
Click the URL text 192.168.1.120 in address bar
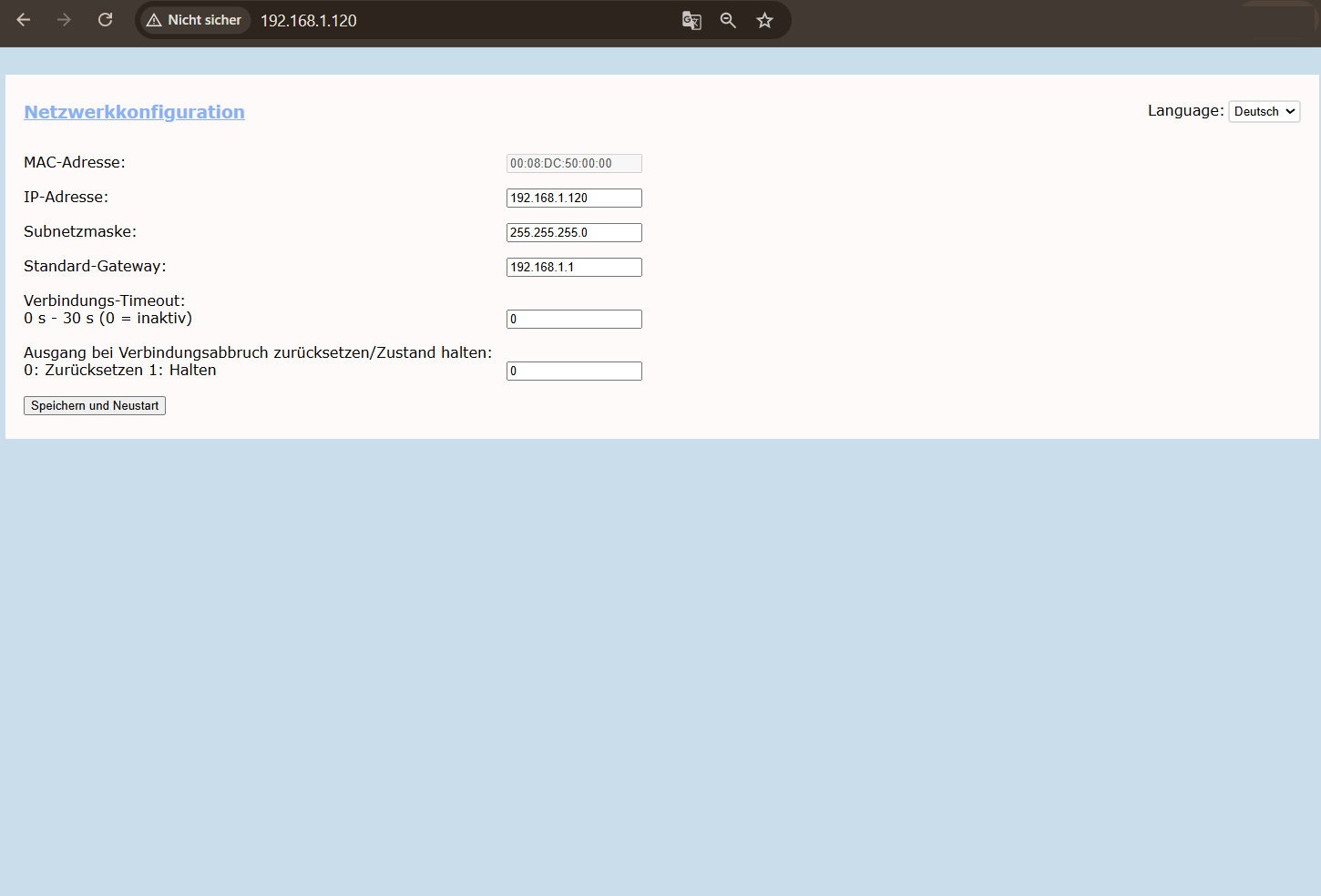tap(309, 21)
